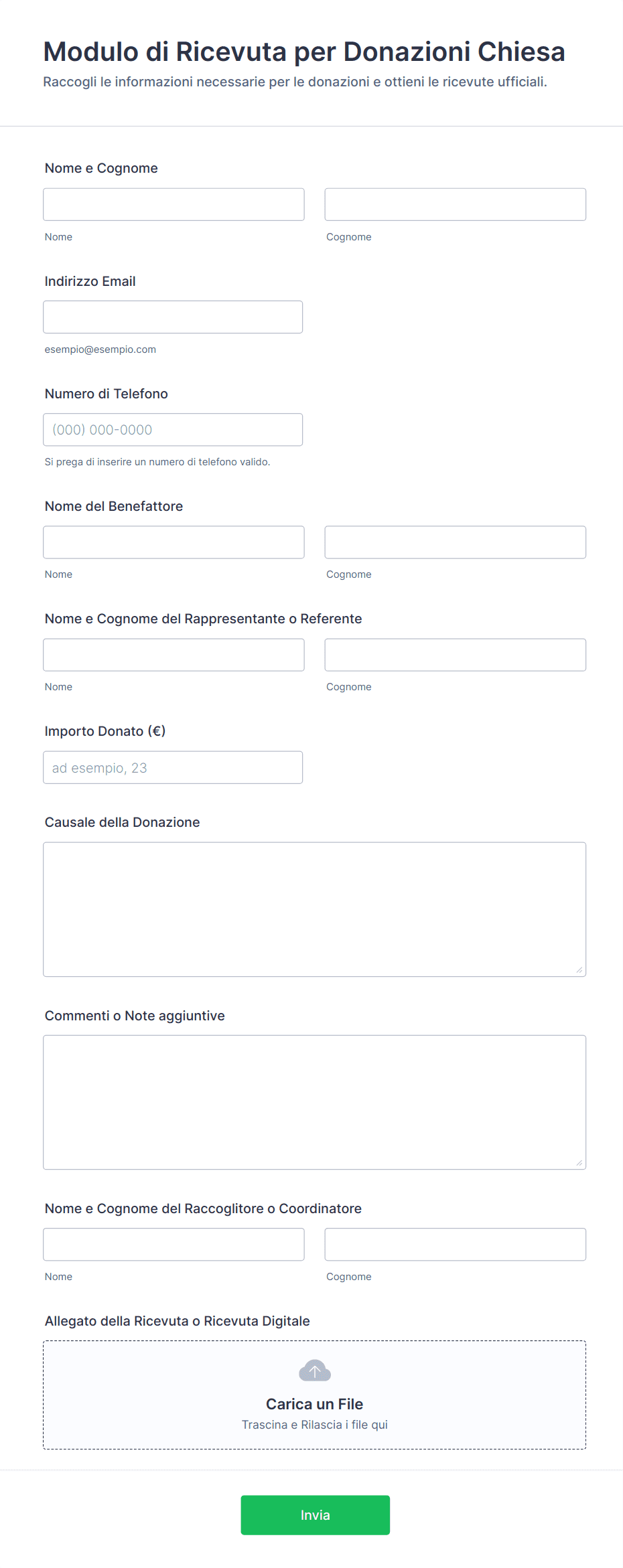Select the Raccoglitore o Coordinatore Nome field

click(x=174, y=1245)
